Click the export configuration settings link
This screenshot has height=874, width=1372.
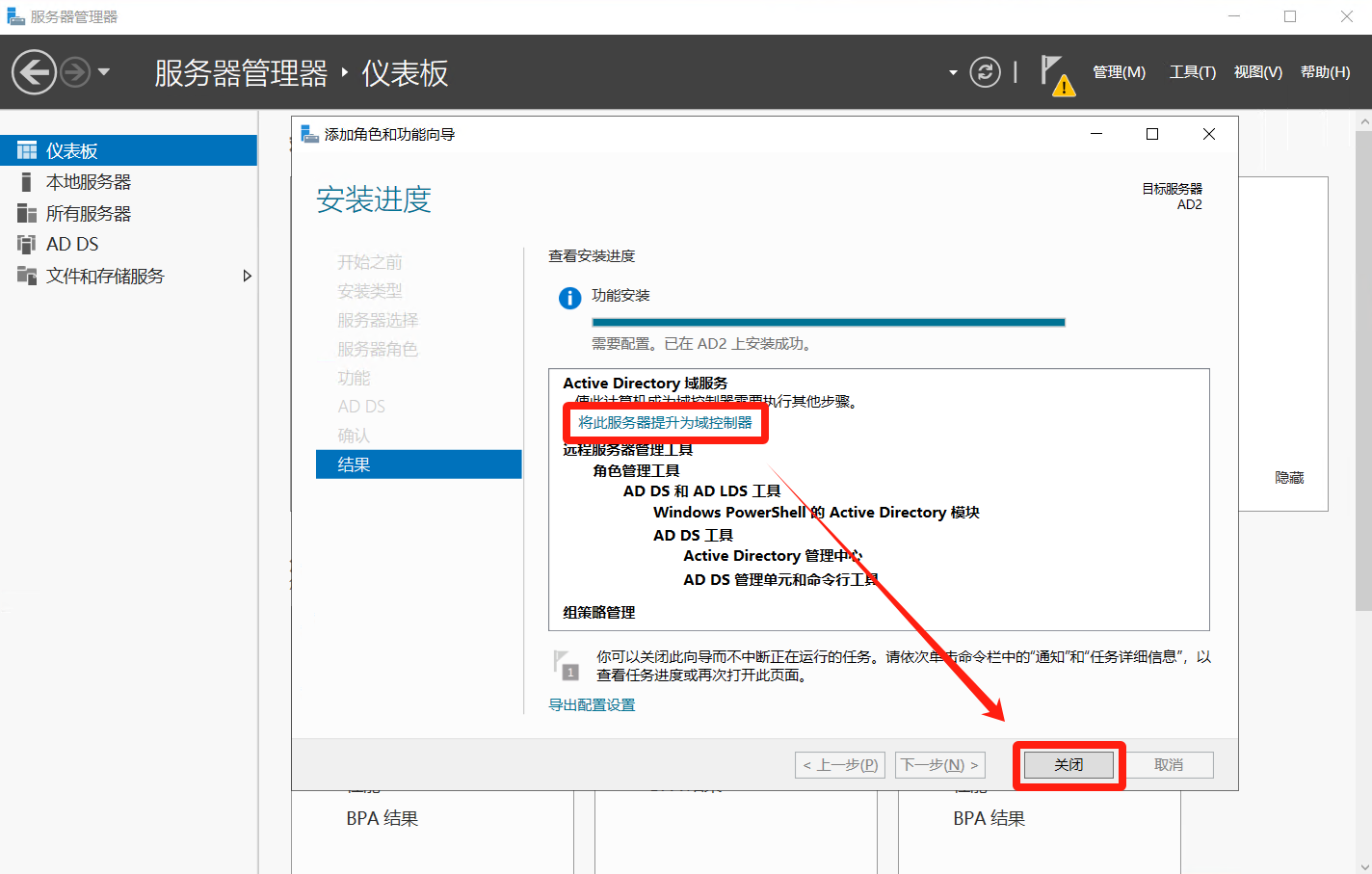[592, 705]
